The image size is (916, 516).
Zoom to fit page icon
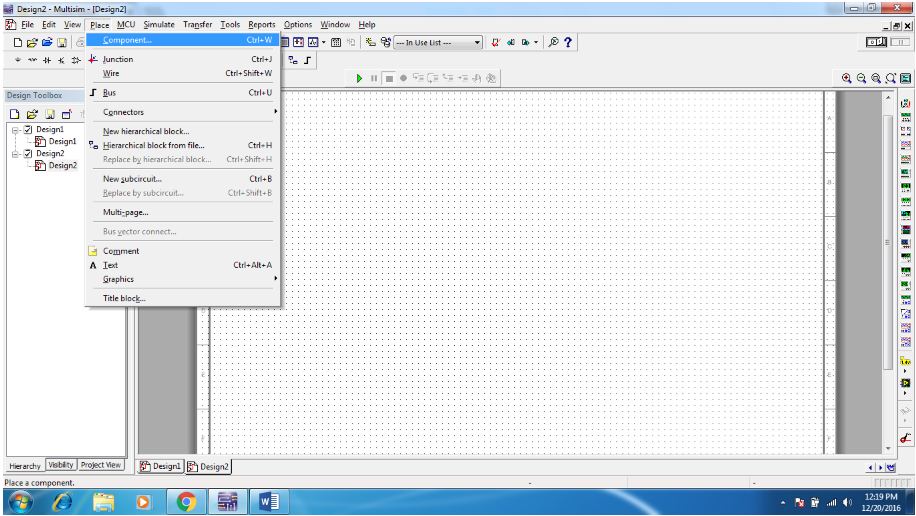[890, 78]
